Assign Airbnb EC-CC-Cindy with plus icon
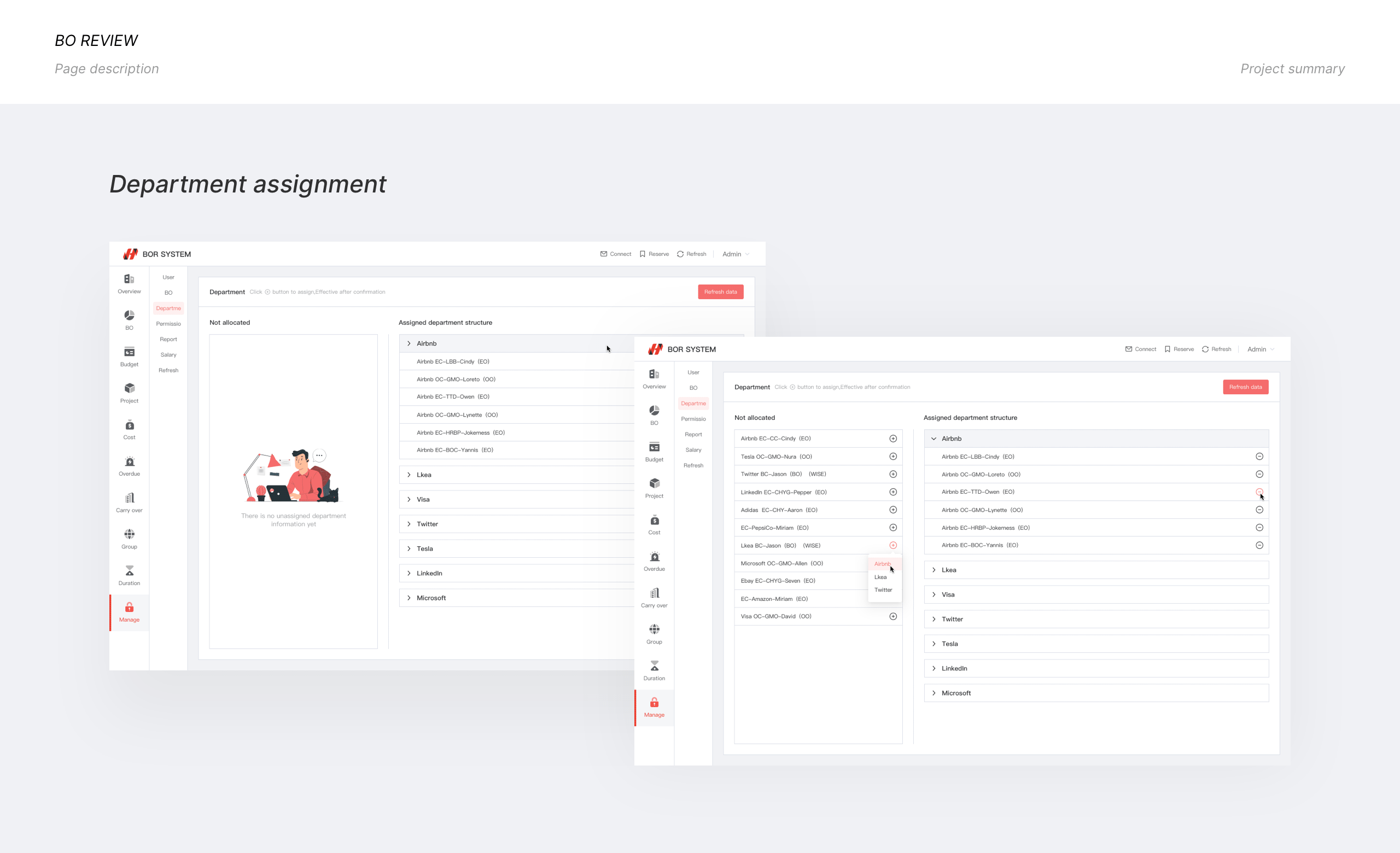Image resolution: width=1400 pixels, height=853 pixels. (892, 439)
